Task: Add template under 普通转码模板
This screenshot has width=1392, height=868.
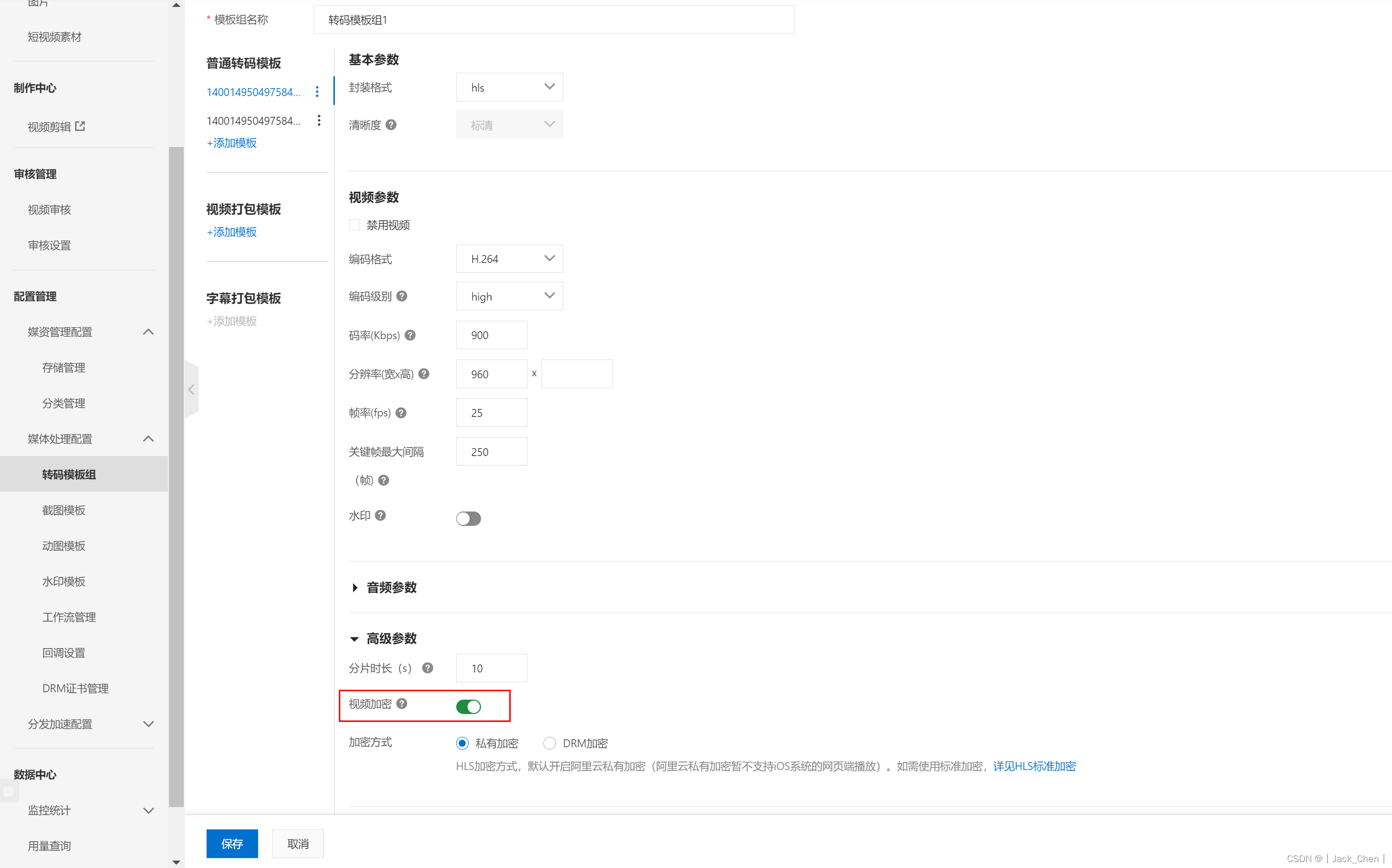Action: 231,143
